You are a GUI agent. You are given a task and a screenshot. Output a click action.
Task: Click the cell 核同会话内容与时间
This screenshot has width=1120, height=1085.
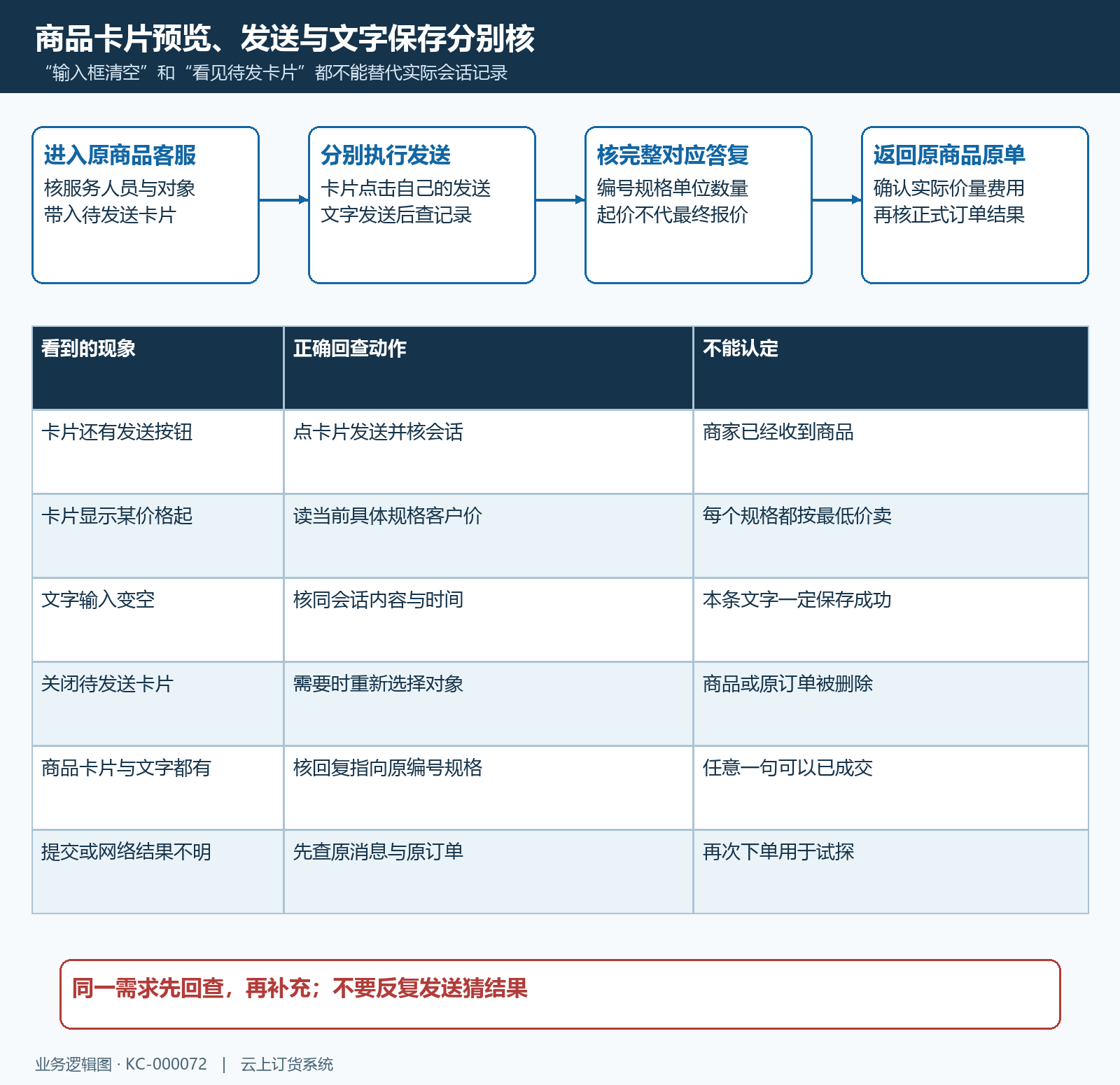click(x=489, y=619)
